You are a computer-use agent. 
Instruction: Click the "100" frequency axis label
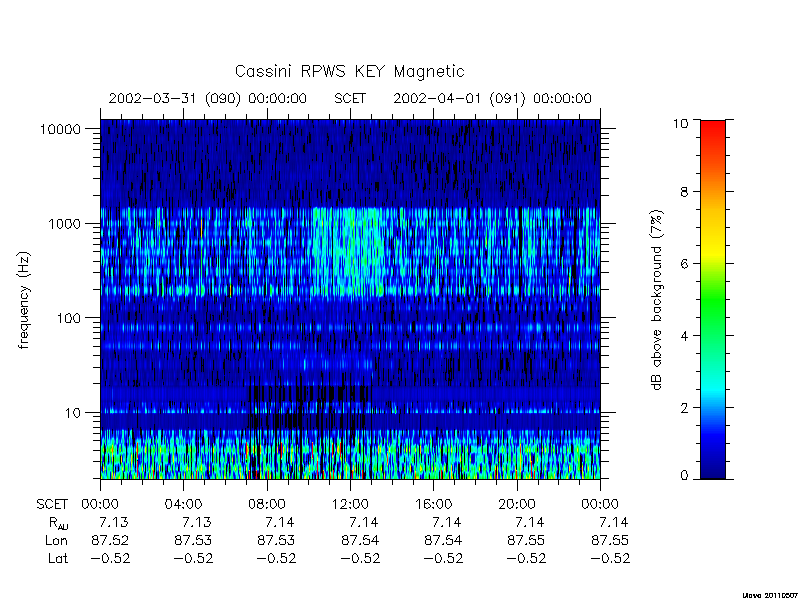[69, 318]
